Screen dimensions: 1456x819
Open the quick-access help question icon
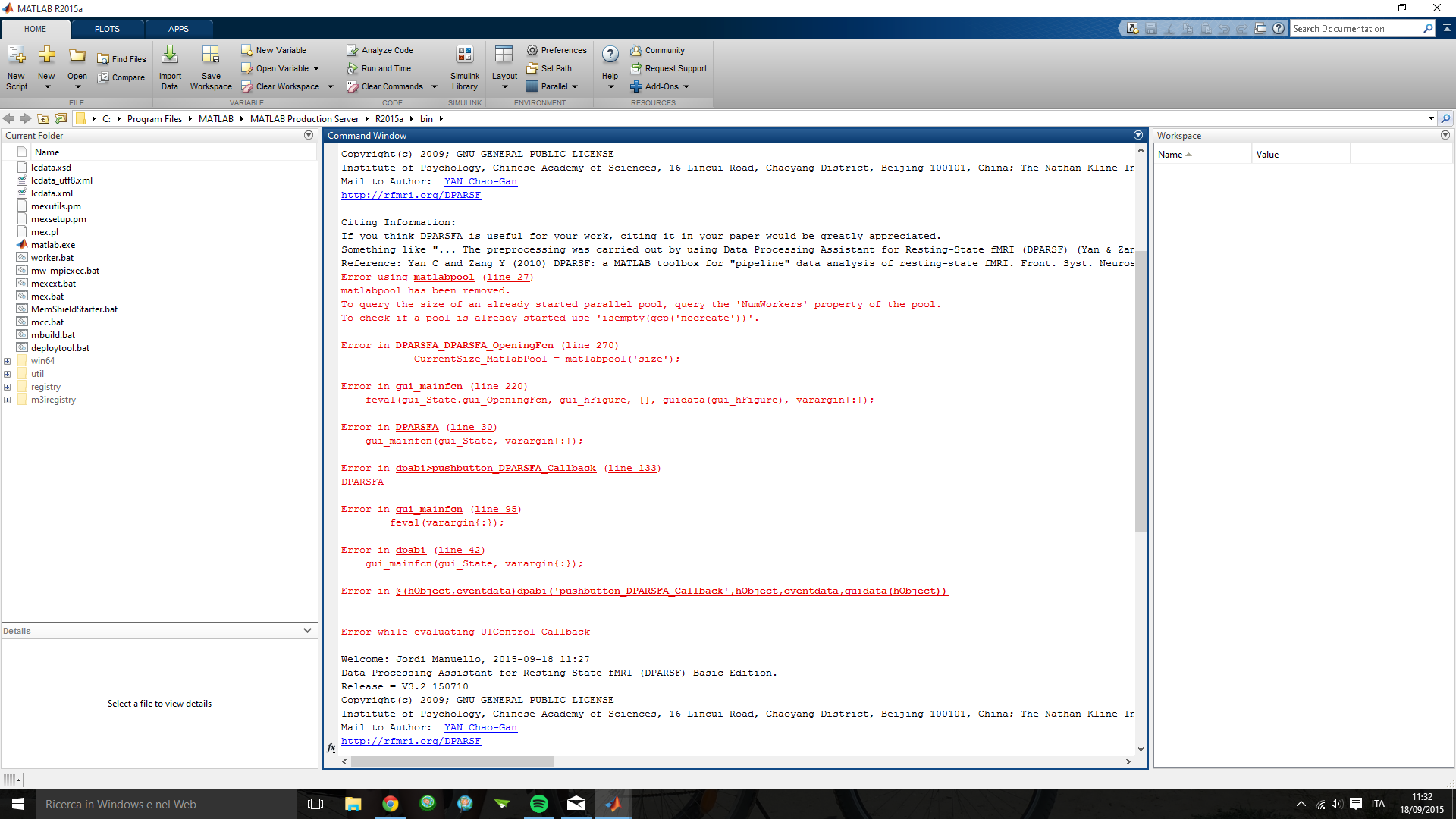pyautogui.click(x=1279, y=28)
